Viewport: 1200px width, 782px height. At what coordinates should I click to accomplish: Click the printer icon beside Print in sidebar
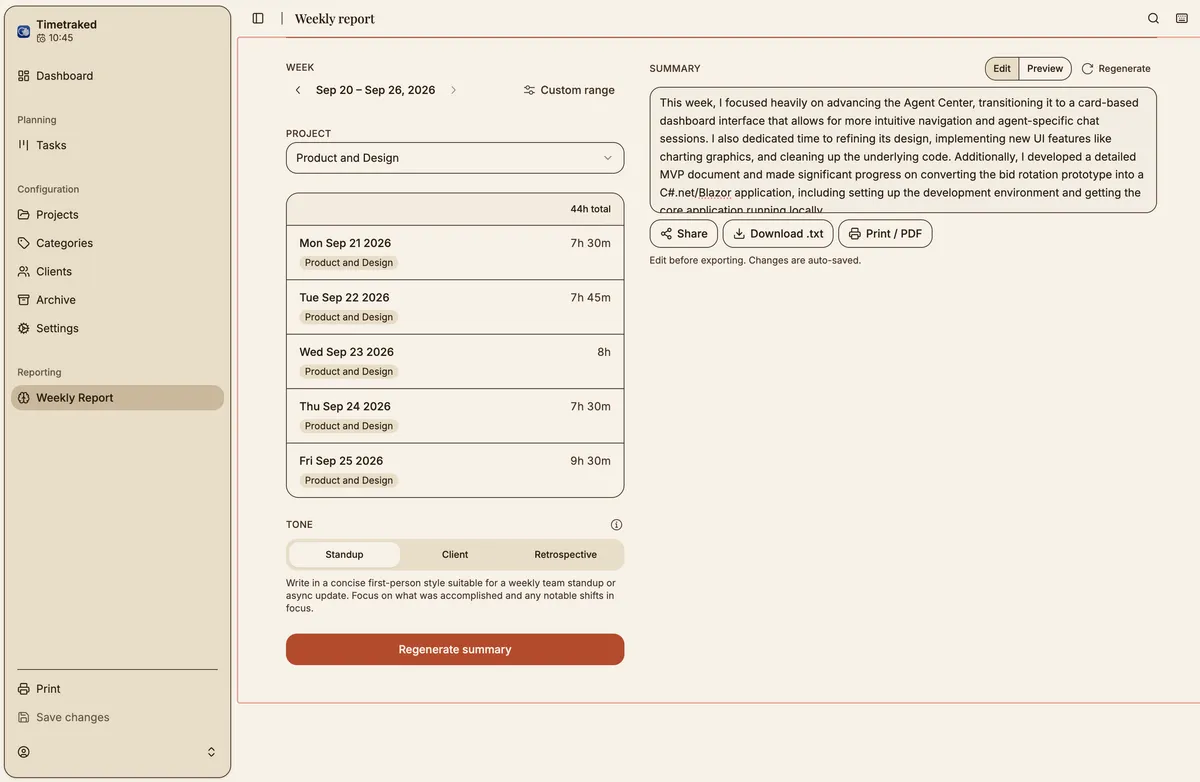click(24, 689)
